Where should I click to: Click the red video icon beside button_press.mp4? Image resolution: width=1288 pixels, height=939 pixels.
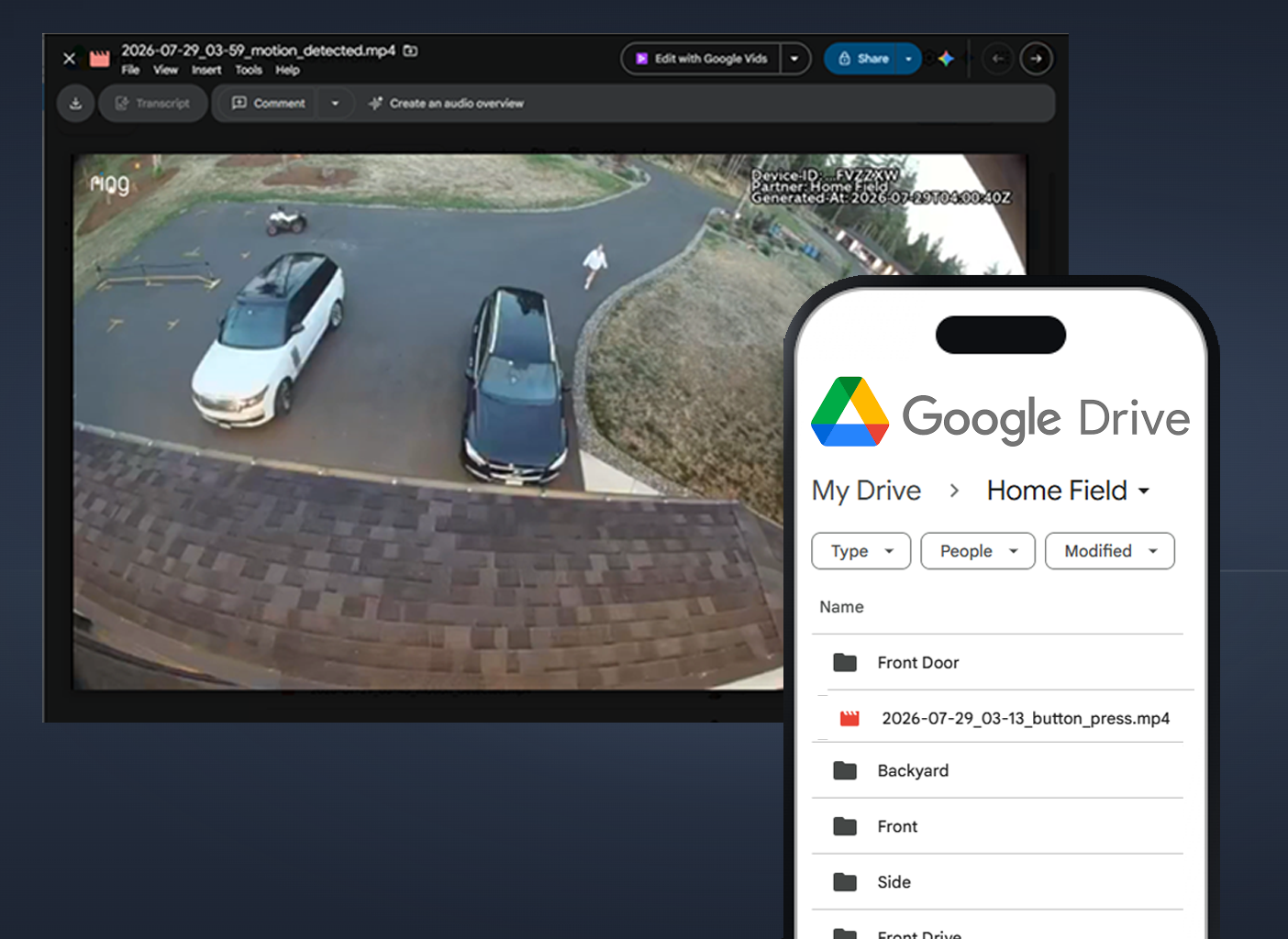[x=850, y=718]
